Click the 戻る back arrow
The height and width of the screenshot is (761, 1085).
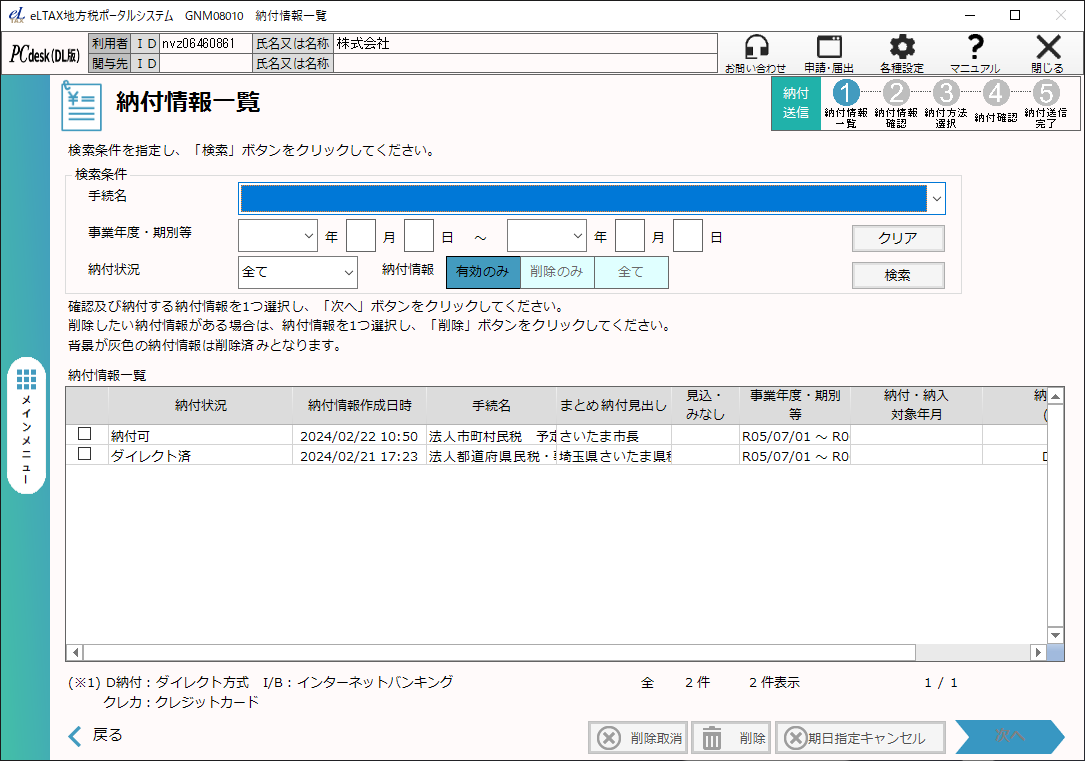pos(95,735)
